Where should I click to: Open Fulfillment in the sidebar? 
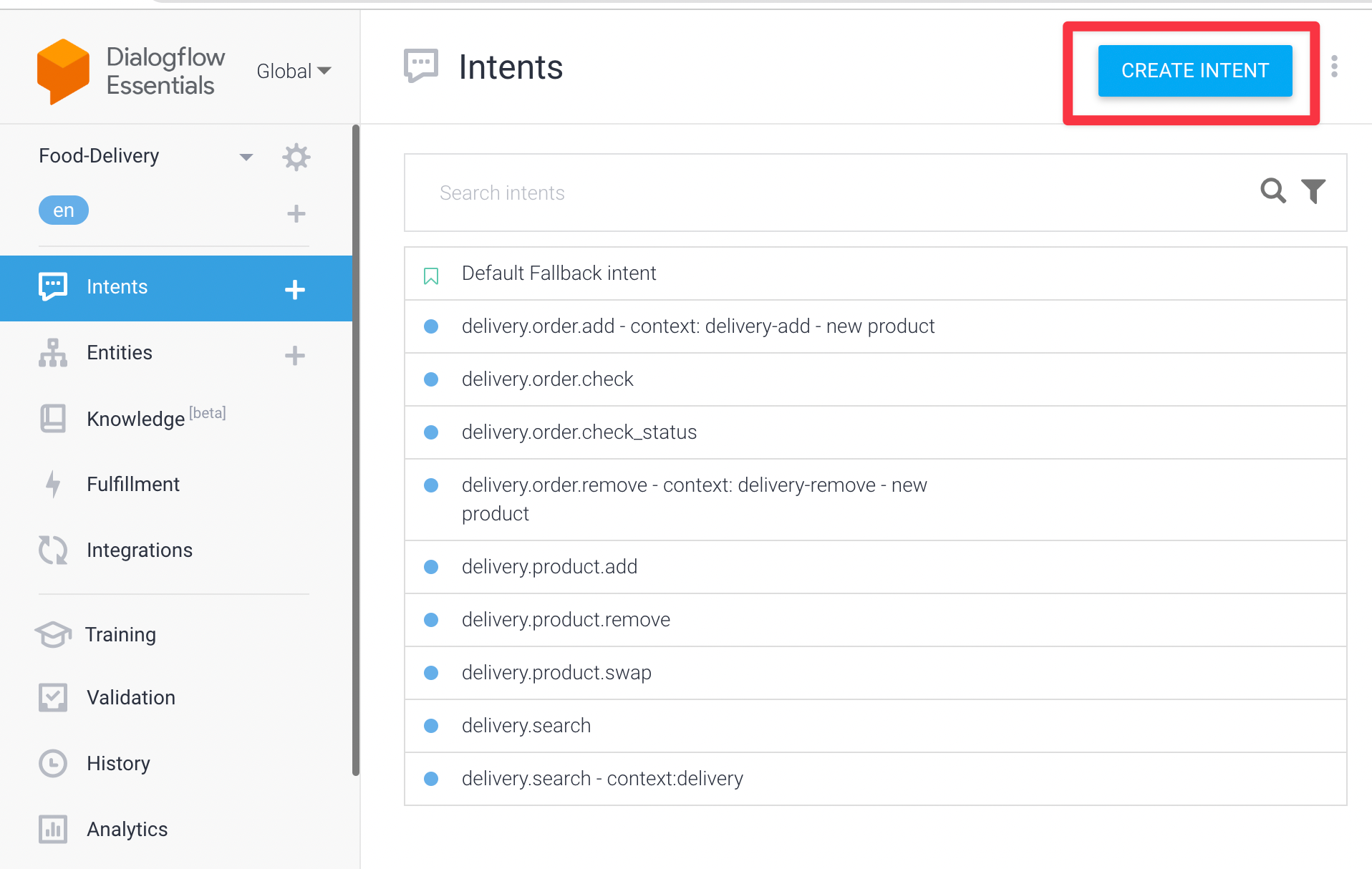point(132,485)
